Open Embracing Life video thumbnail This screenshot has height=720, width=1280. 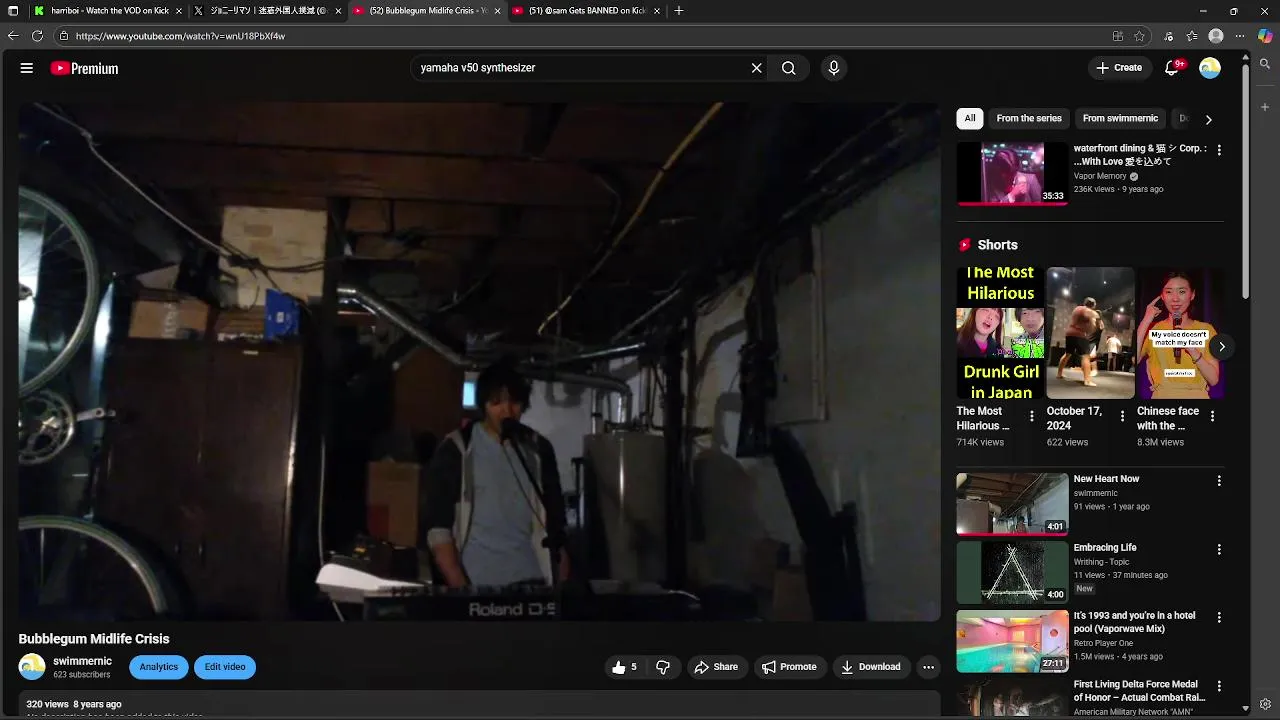(x=1012, y=573)
